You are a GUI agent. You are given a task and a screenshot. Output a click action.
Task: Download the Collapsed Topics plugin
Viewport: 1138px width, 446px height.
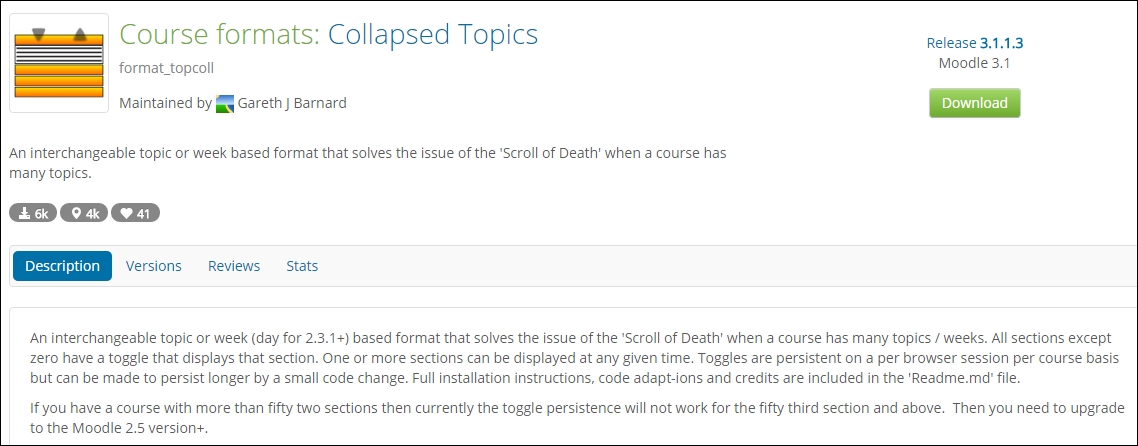pos(975,103)
